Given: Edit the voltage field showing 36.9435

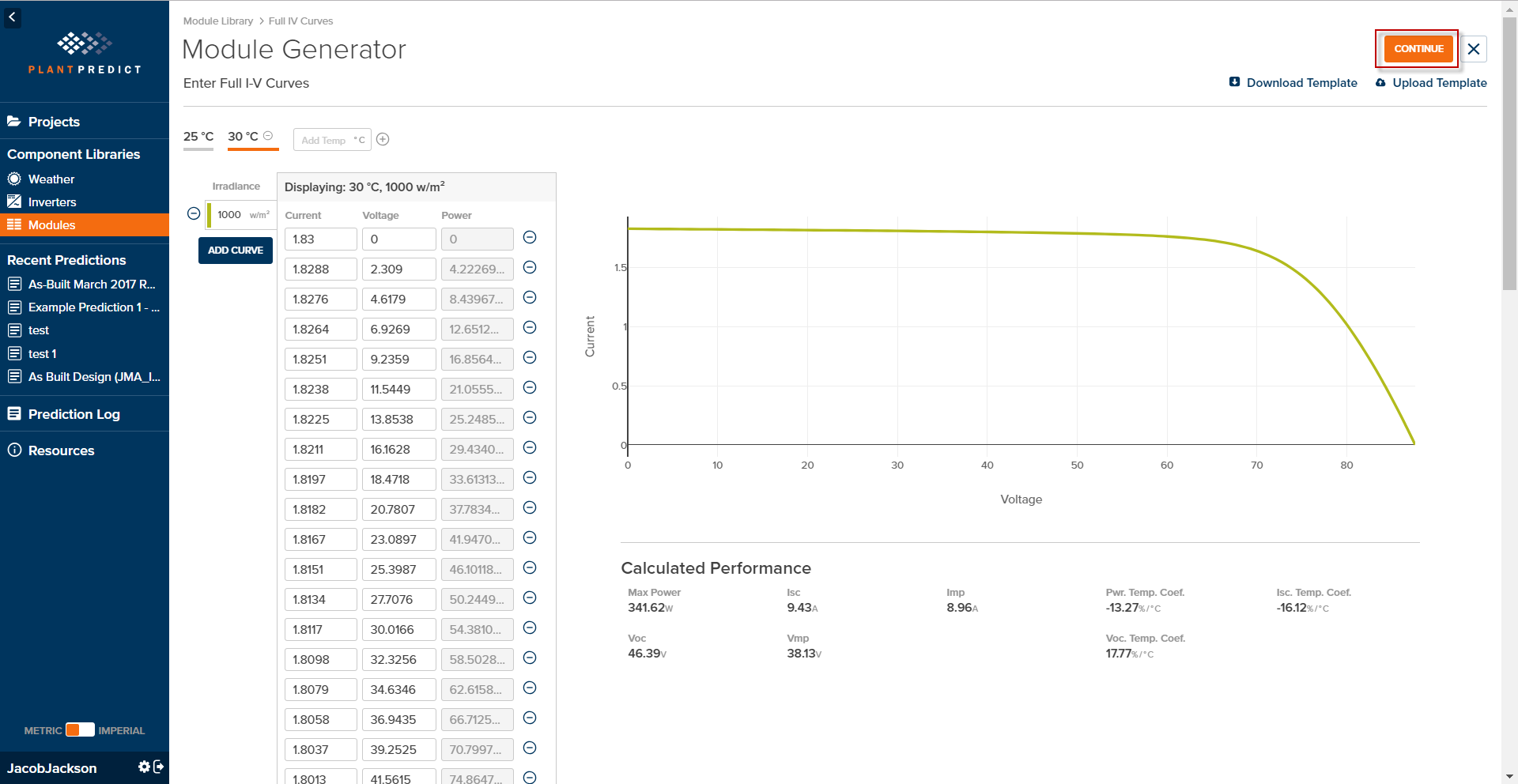Looking at the screenshot, I should pyautogui.click(x=398, y=720).
